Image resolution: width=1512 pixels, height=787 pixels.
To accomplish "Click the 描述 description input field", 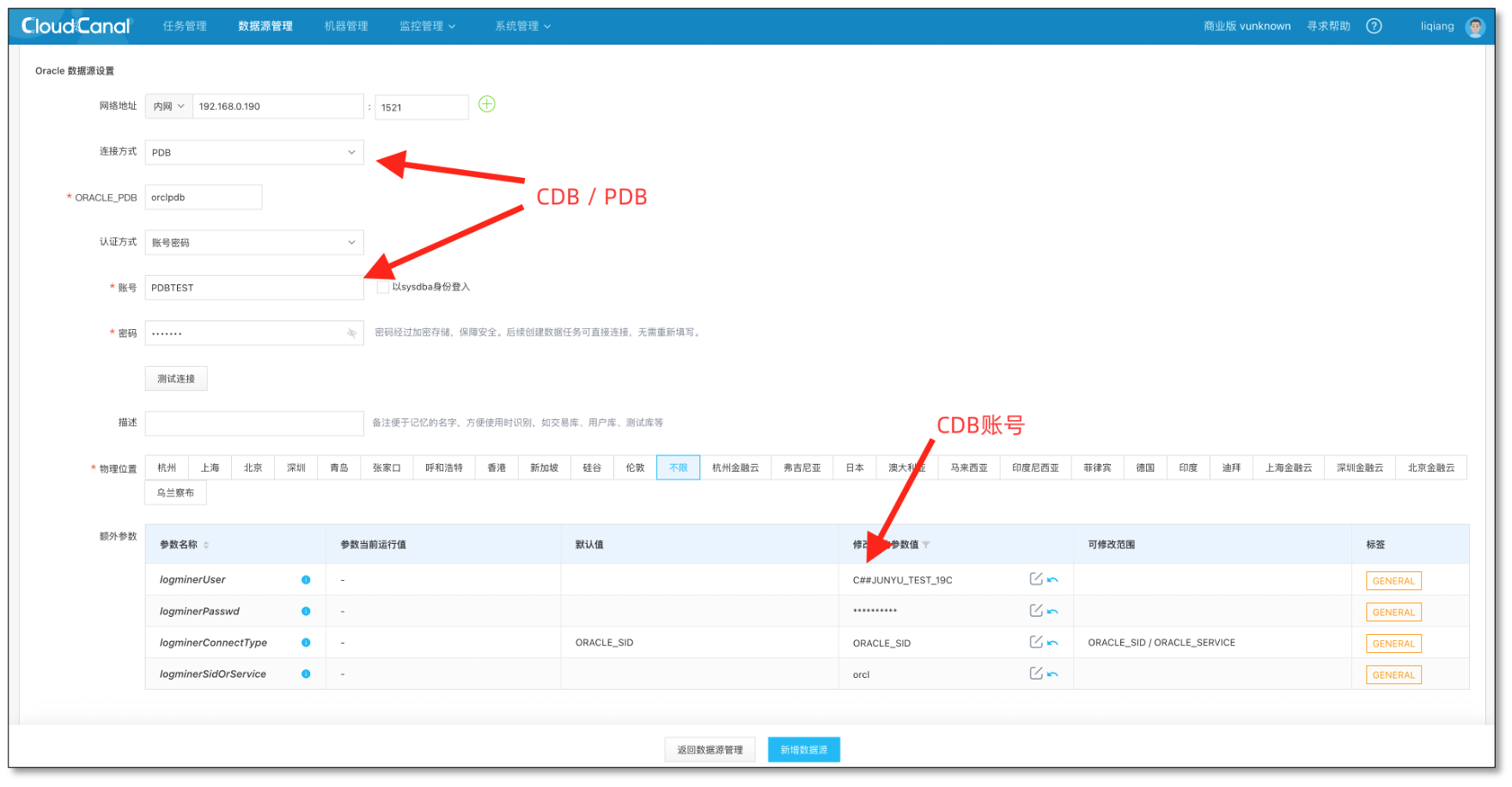I will click(253, 423).
